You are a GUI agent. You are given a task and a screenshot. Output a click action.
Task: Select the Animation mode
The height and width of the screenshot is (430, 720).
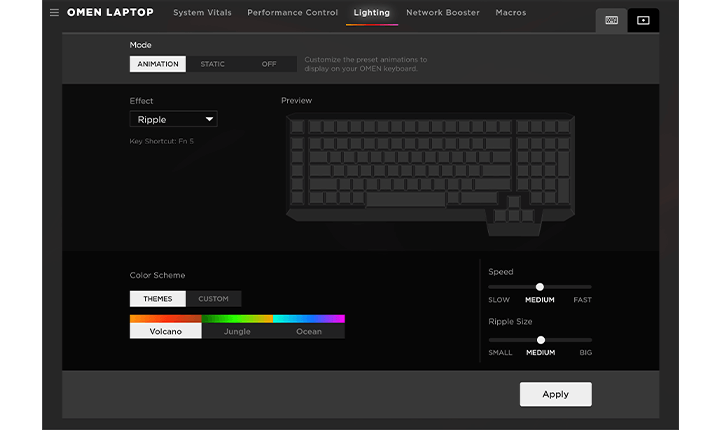[157, 64]
